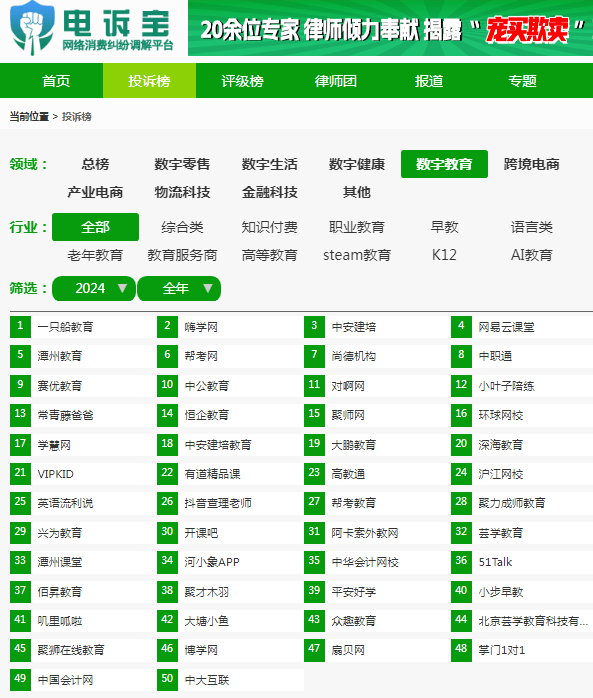Switch to the 评级榜 tab

tap(242, 81)
